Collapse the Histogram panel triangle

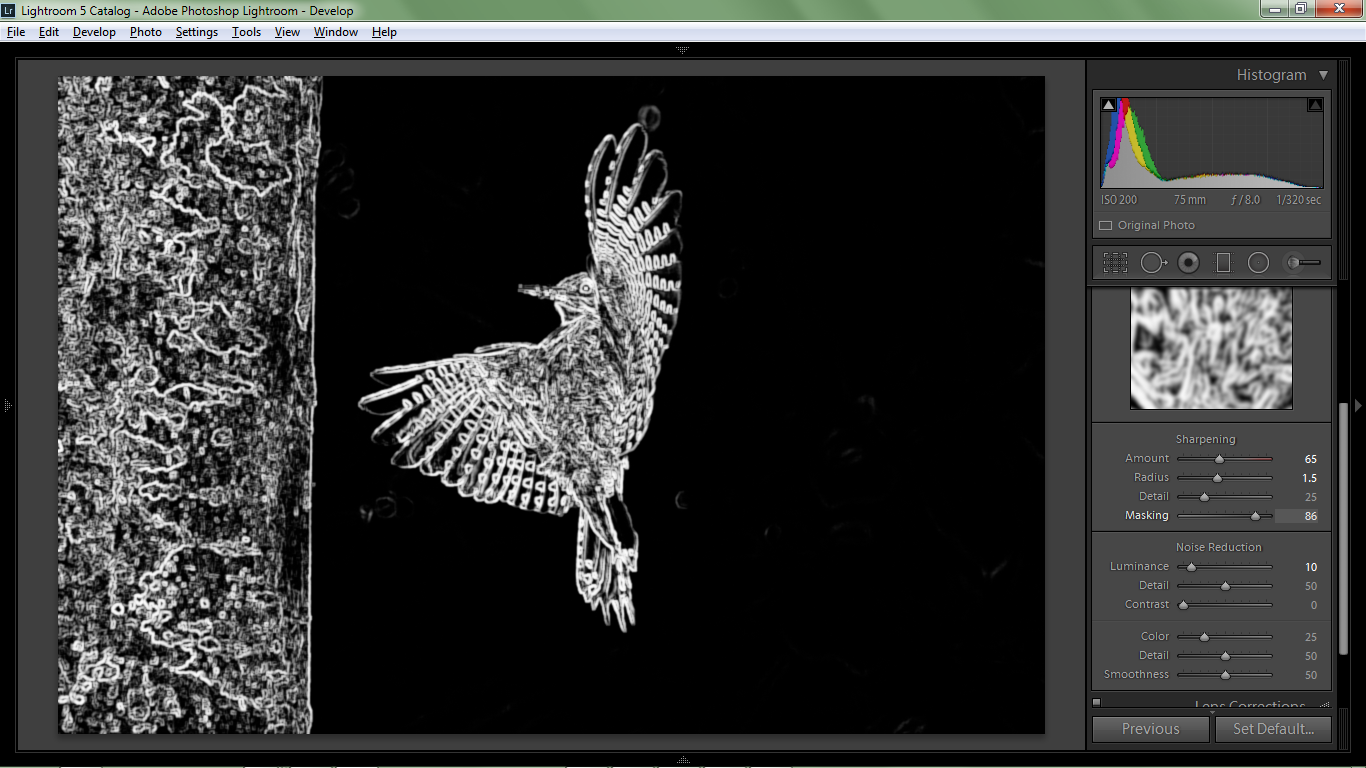coord(1323,75)
